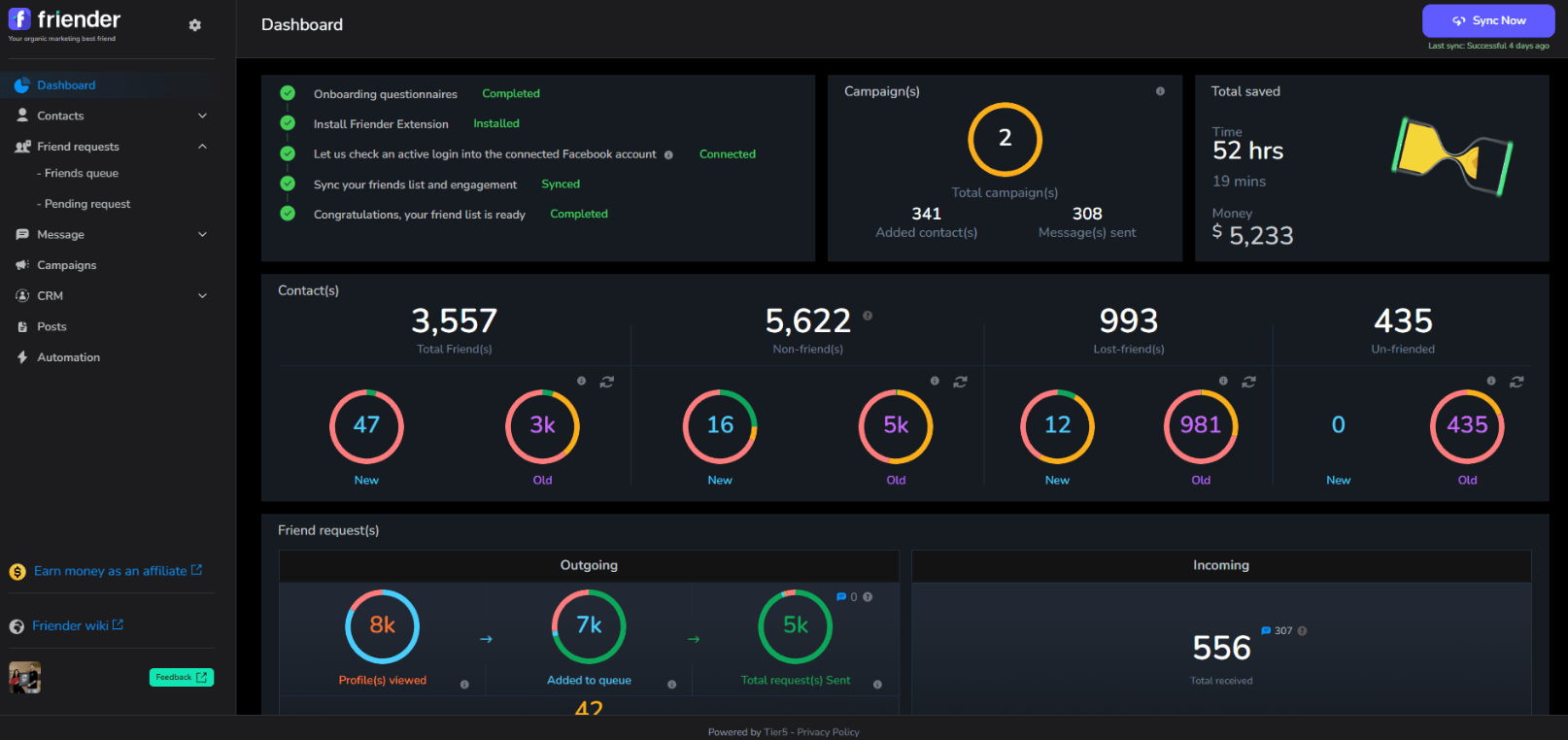
Task: Click the user profile avatar thumbnail
Action: point(25,677)
